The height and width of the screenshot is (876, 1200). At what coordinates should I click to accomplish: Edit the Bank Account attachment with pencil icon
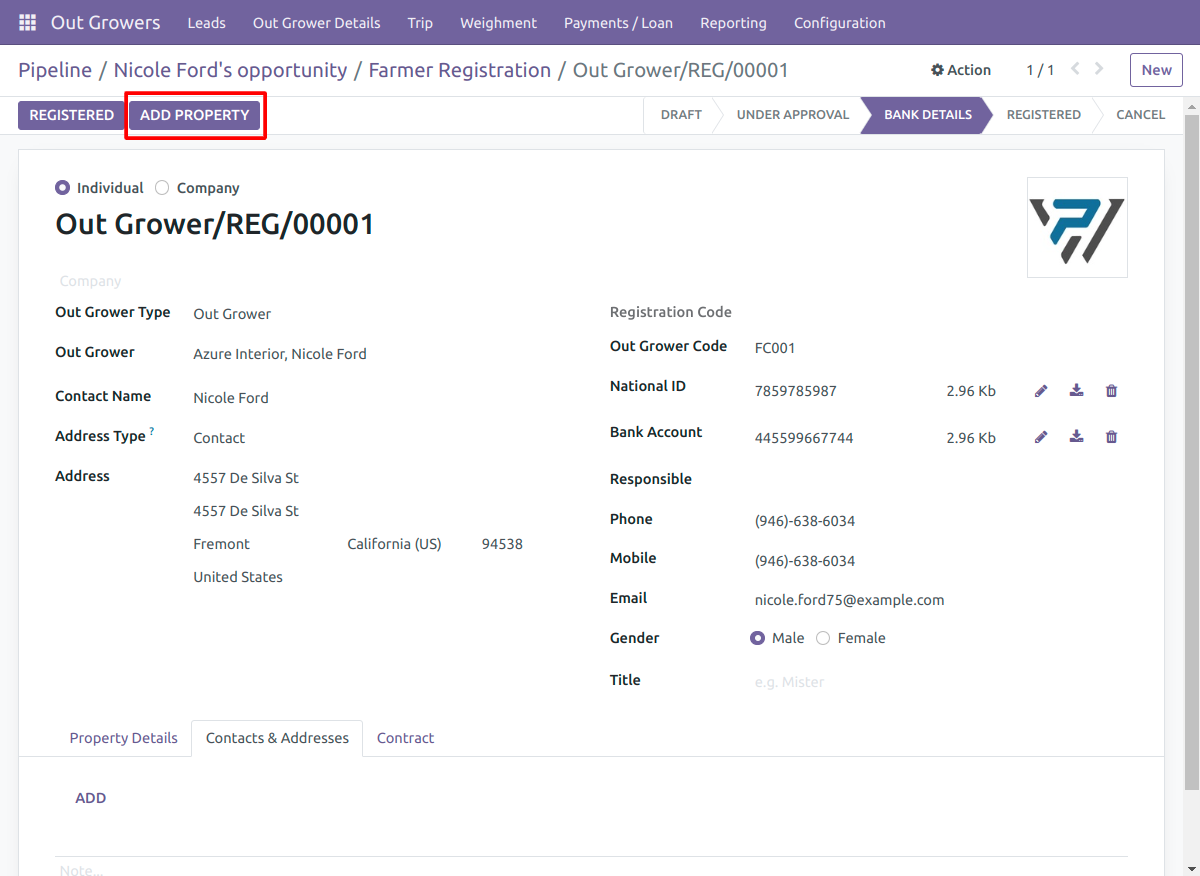pyautogui.click(x=1041, y=437)
